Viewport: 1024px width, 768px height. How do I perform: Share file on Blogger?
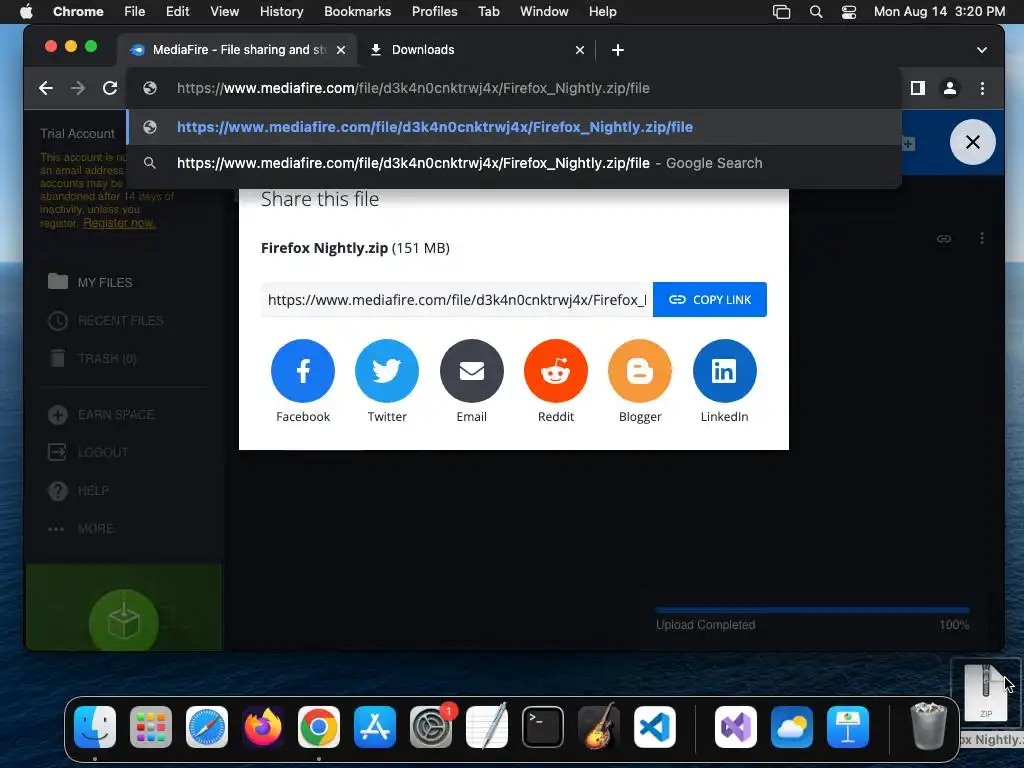tap(640, 370)
